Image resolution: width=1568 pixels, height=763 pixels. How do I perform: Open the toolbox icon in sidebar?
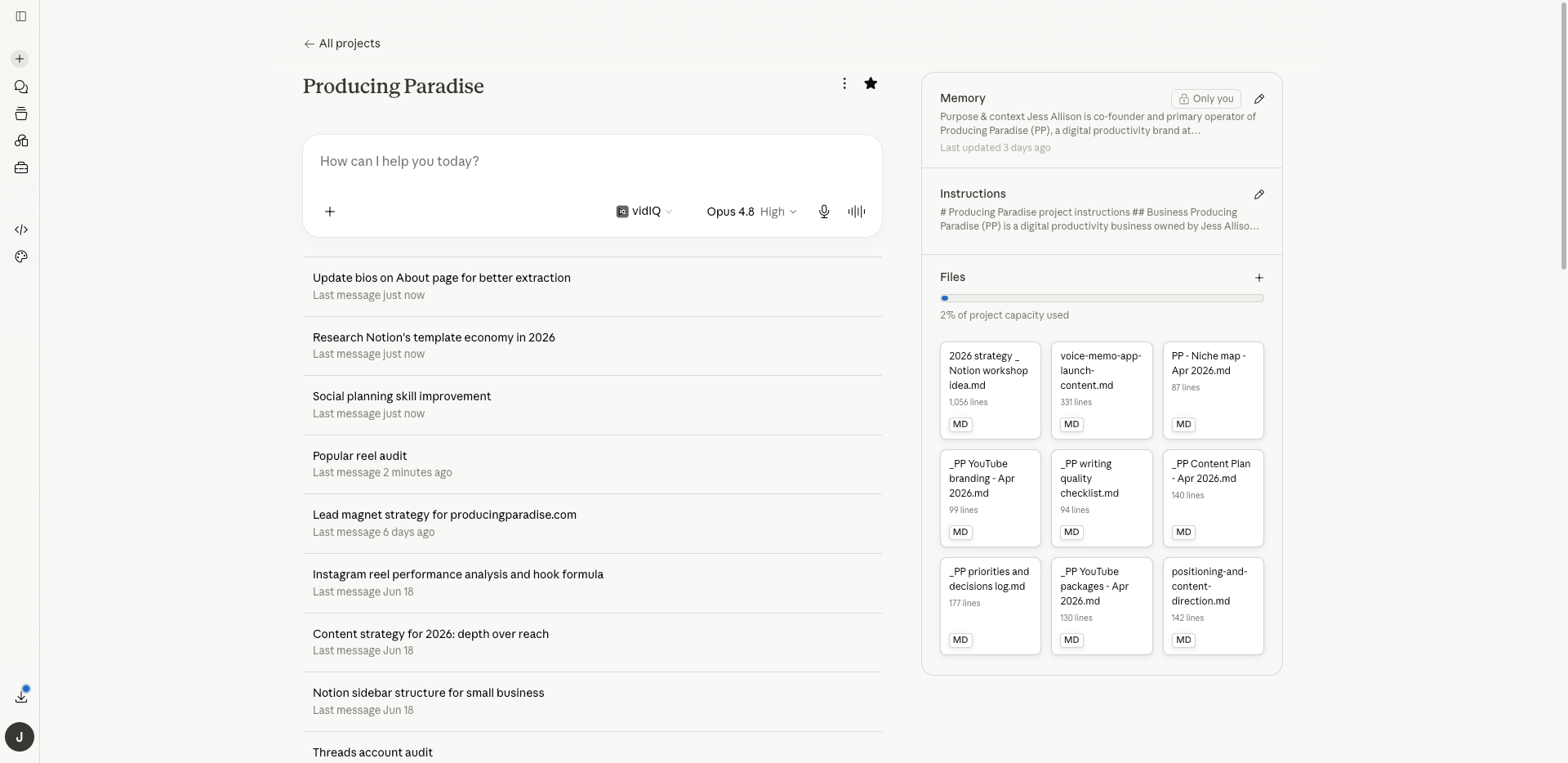pos(21,167)
